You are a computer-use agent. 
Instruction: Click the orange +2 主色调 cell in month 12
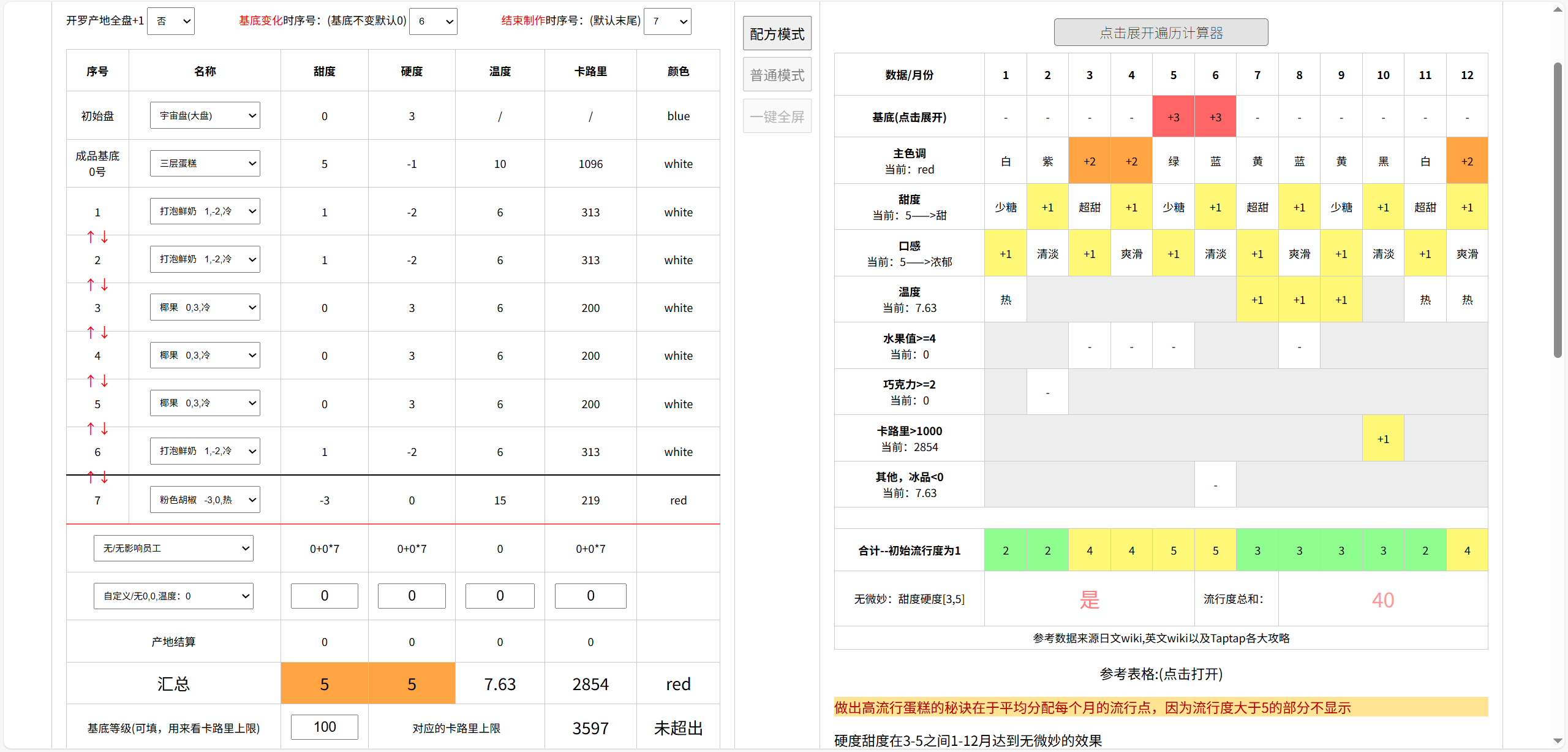pyautogui.click(x=1467, y=161)
